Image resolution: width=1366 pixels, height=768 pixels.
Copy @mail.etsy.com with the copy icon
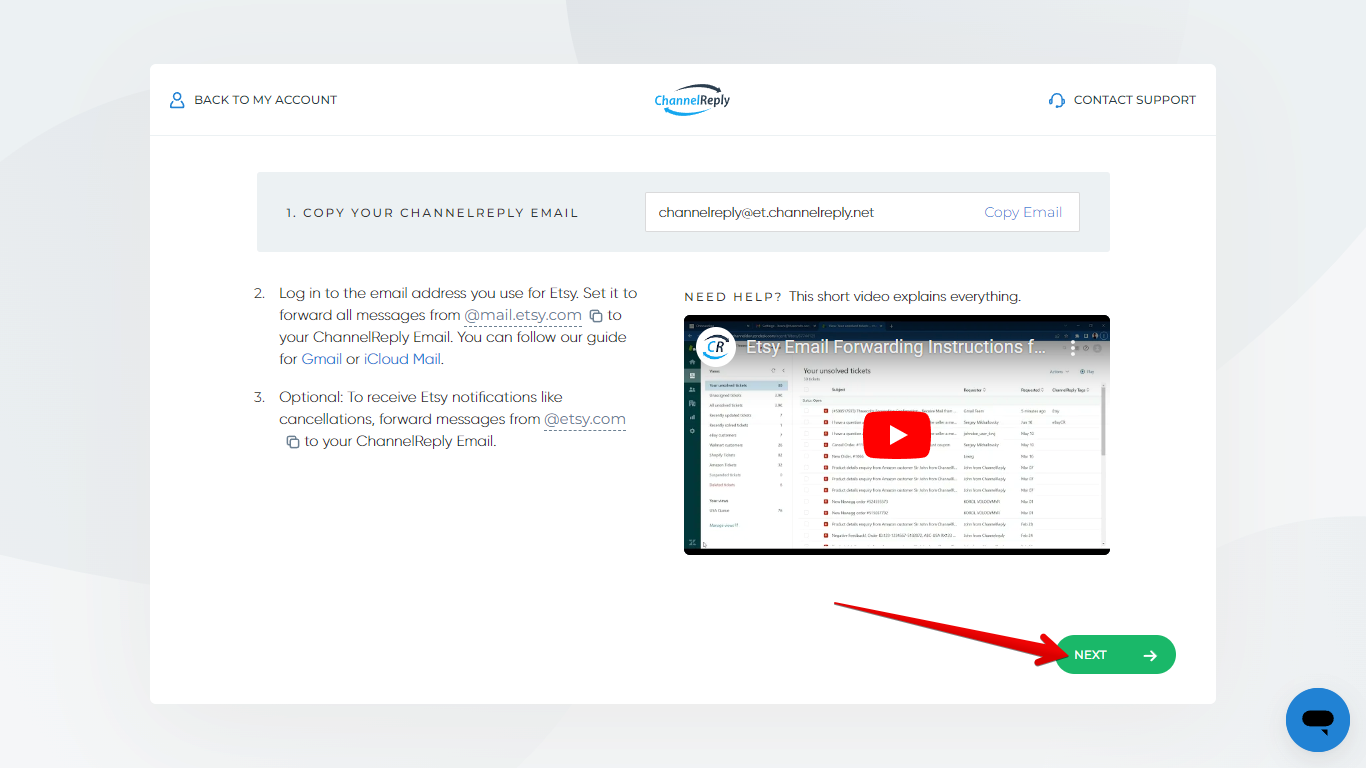point(596,316)
